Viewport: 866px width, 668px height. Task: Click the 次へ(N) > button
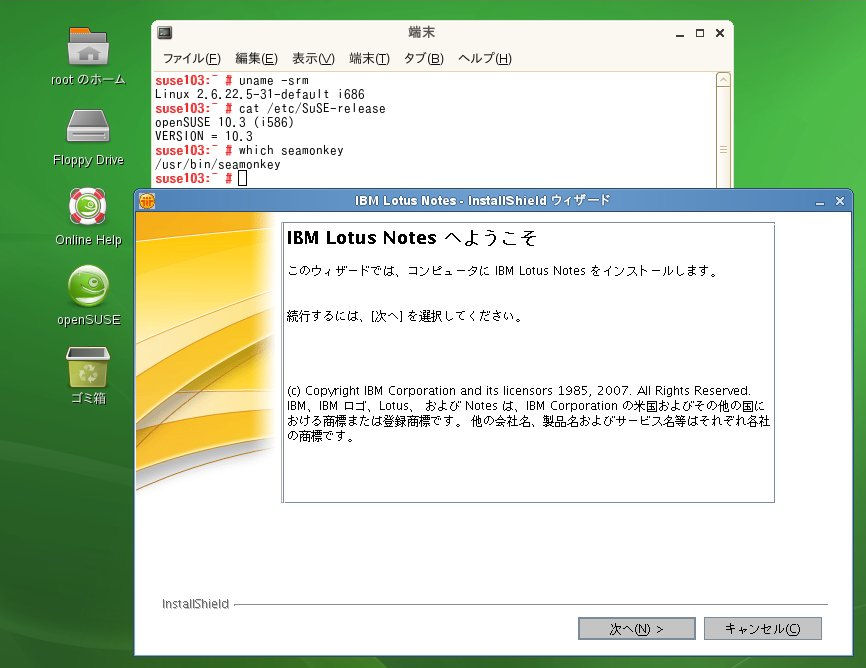636,629
